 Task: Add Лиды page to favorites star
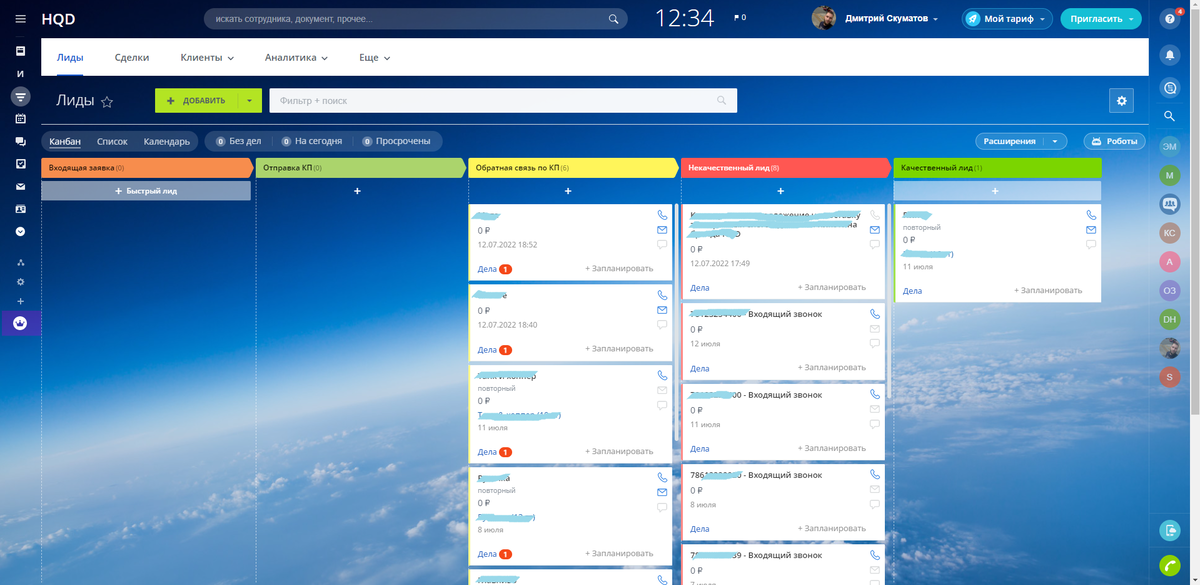(x=107, y=101)
